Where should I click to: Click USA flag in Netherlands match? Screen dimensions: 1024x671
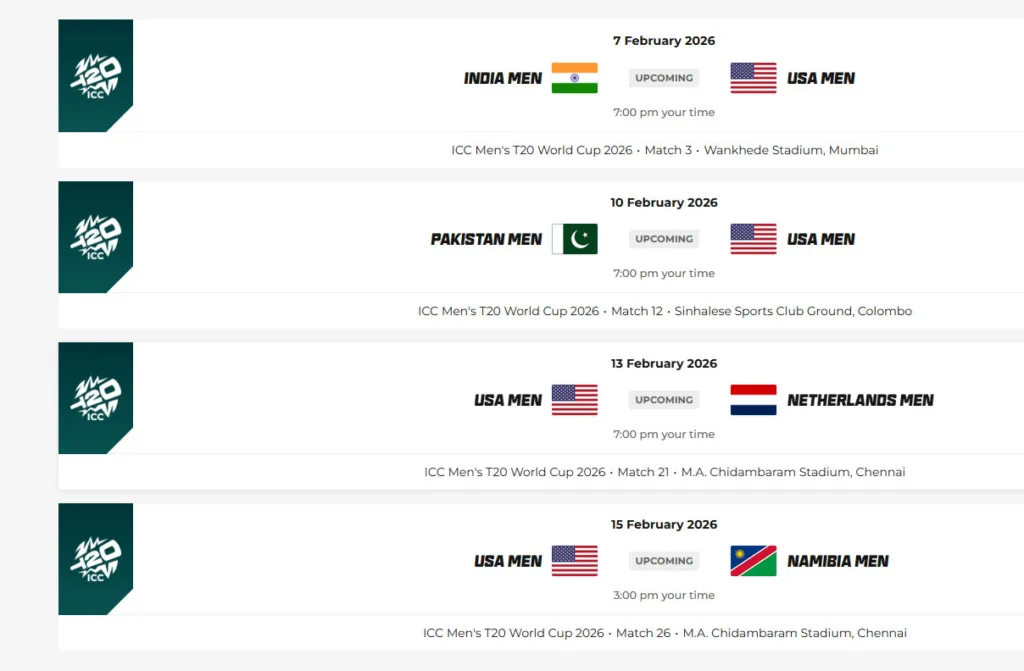[574, 400]
